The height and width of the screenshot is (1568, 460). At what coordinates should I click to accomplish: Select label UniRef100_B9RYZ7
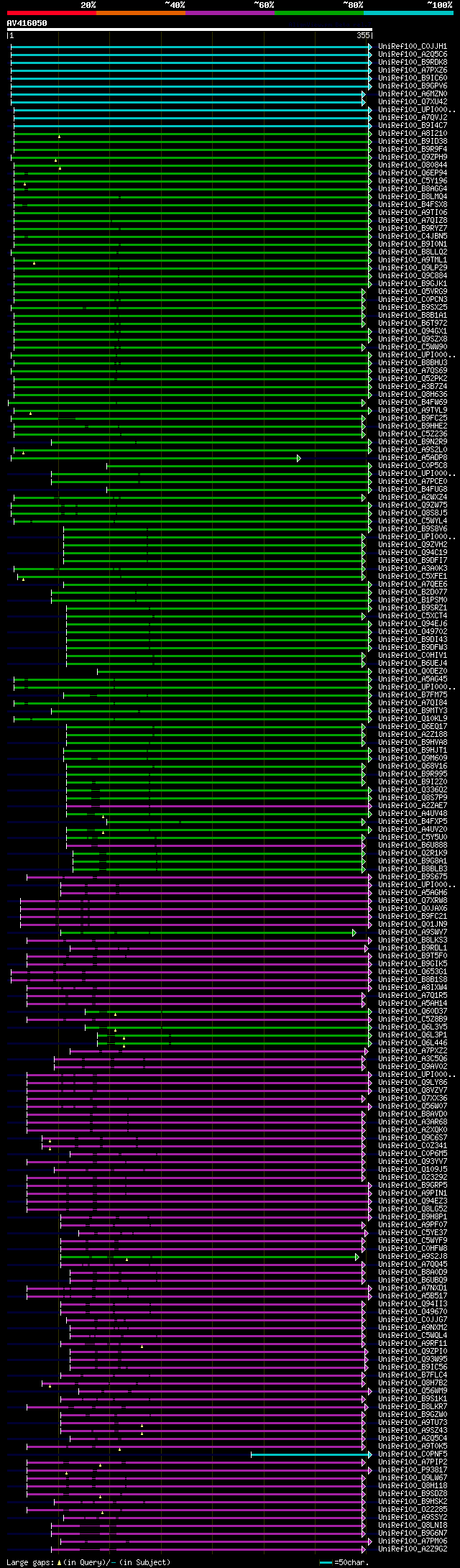413,228
